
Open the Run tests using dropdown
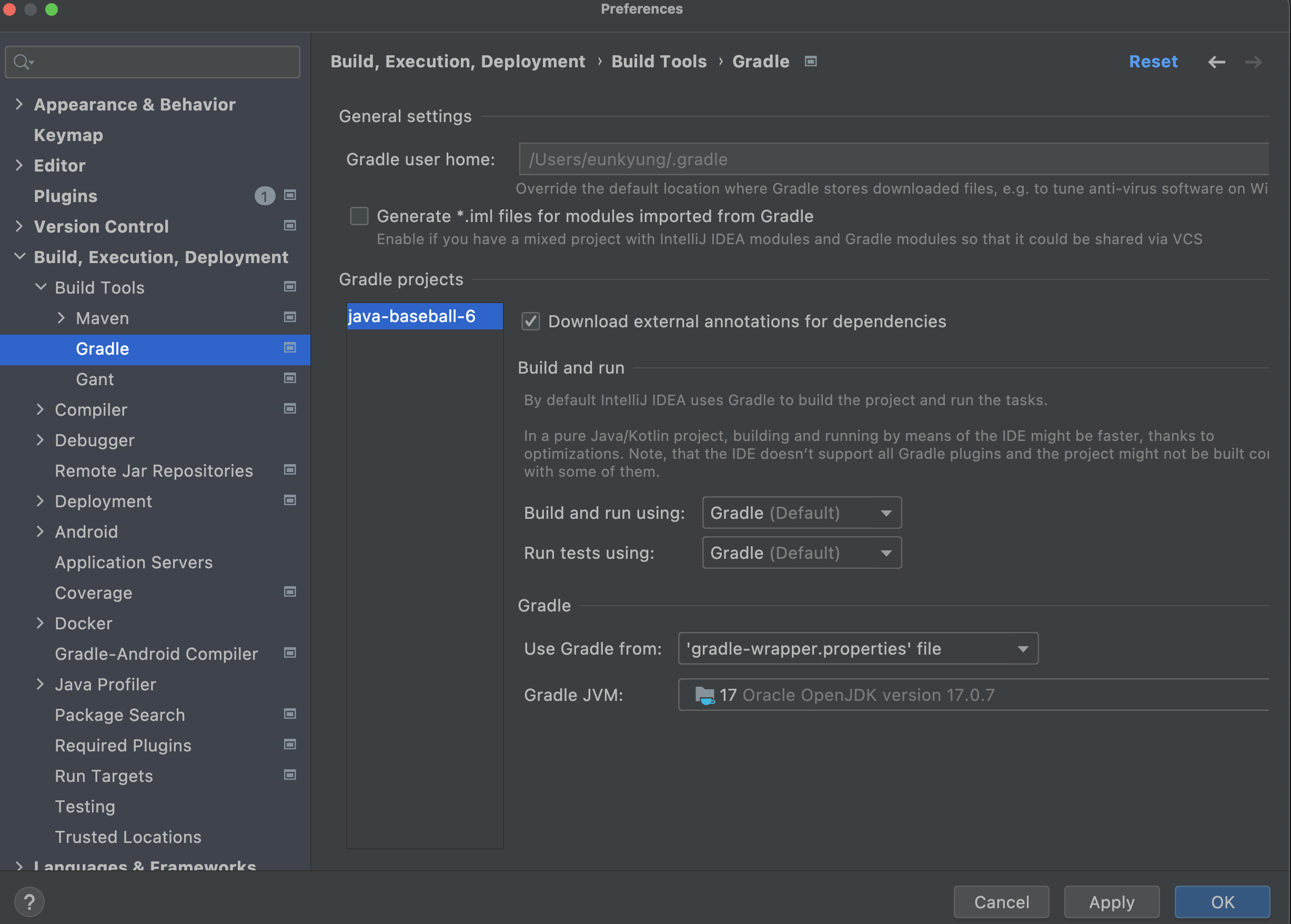point(801,553)
